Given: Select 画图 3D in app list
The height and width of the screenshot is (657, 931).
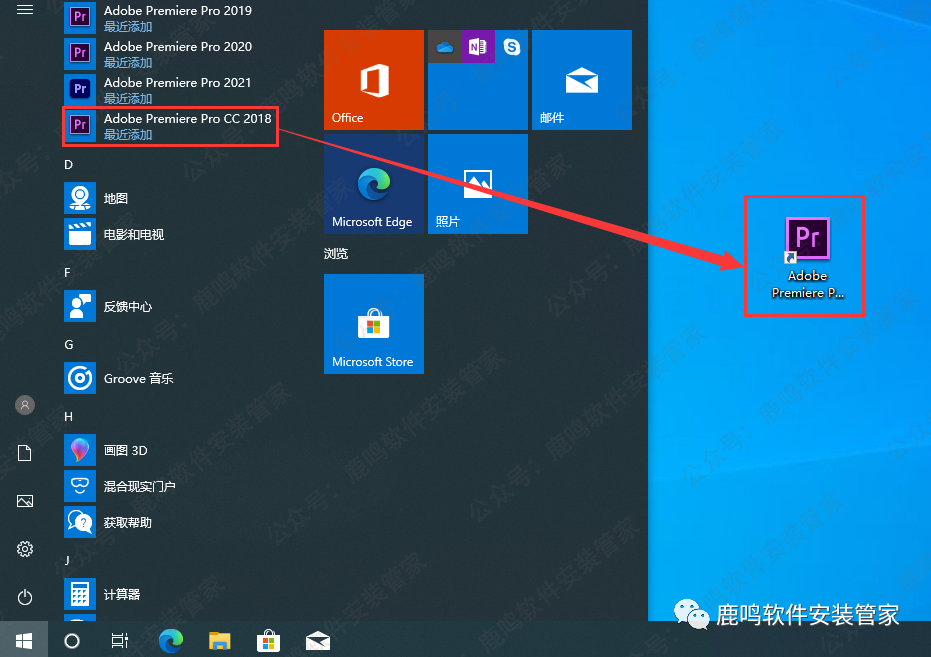Looking at the screenshot, I should tap(125, 451).
